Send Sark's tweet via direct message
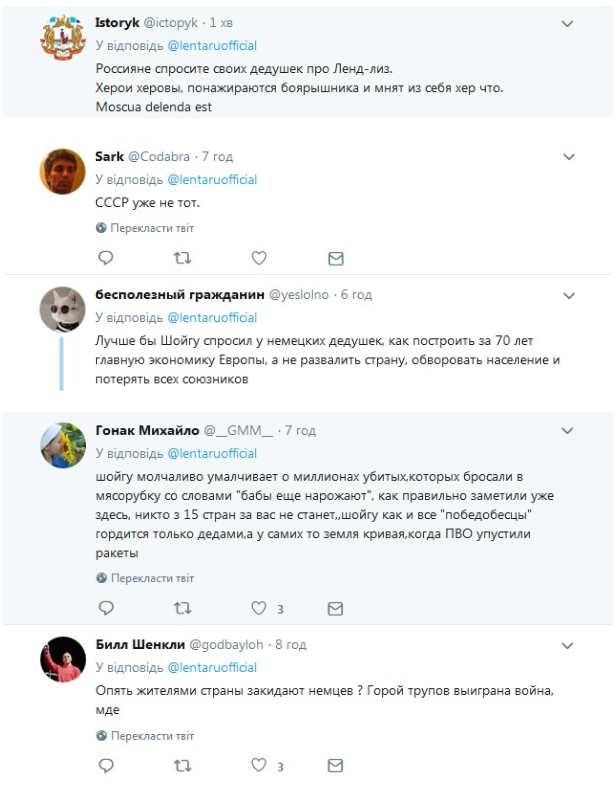This screenshot has width=616, height=797. pyautogui.click(x=336, y=258)
